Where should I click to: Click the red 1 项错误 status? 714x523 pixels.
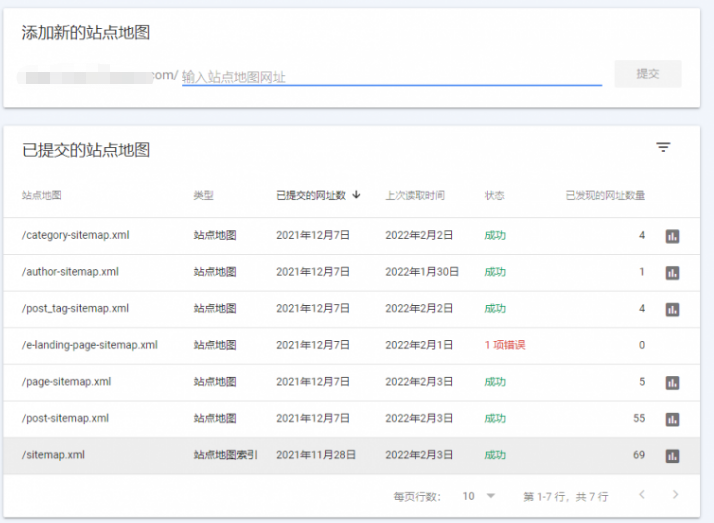tap(505, 345)
